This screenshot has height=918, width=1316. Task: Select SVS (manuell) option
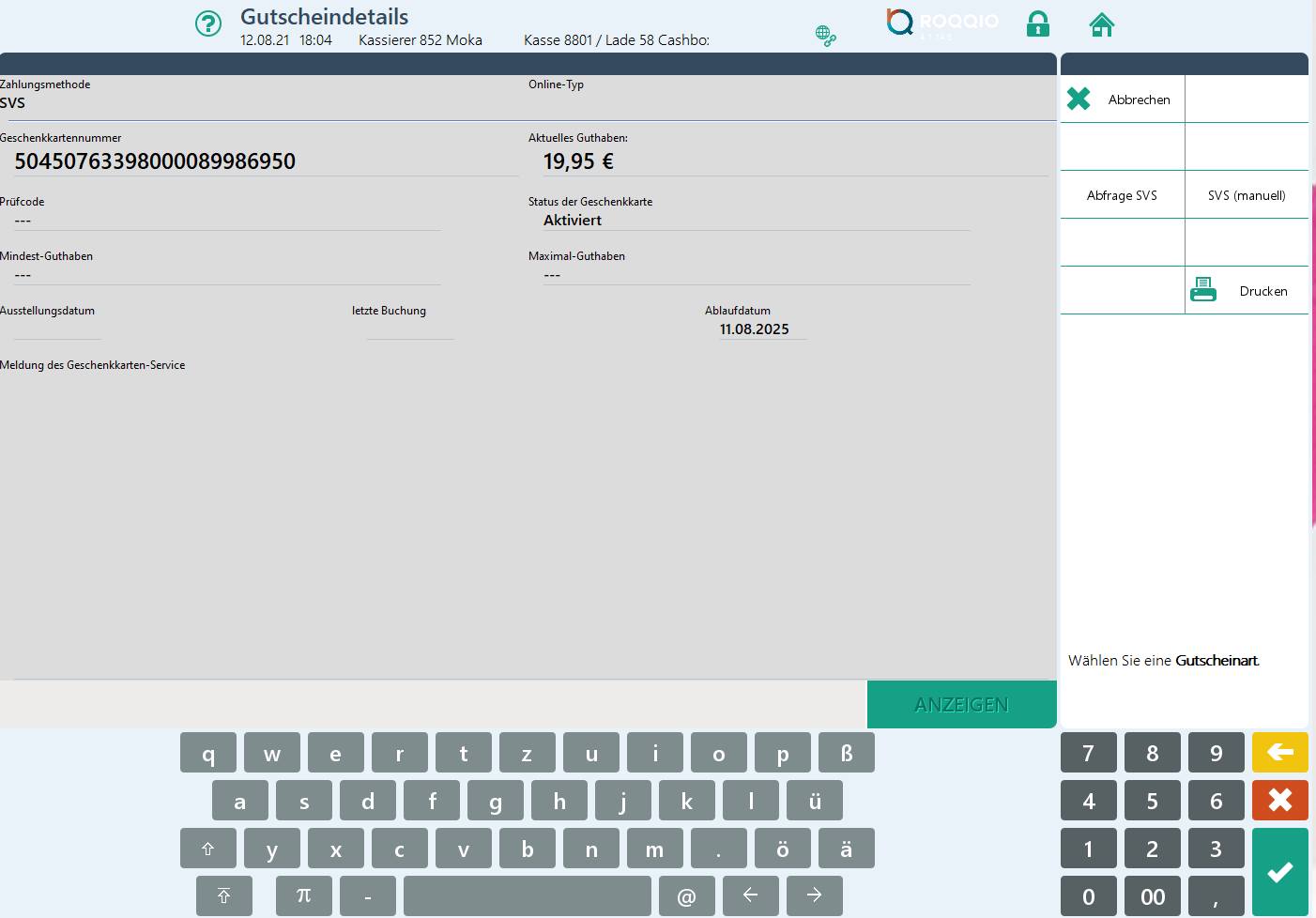[1246, 195]
